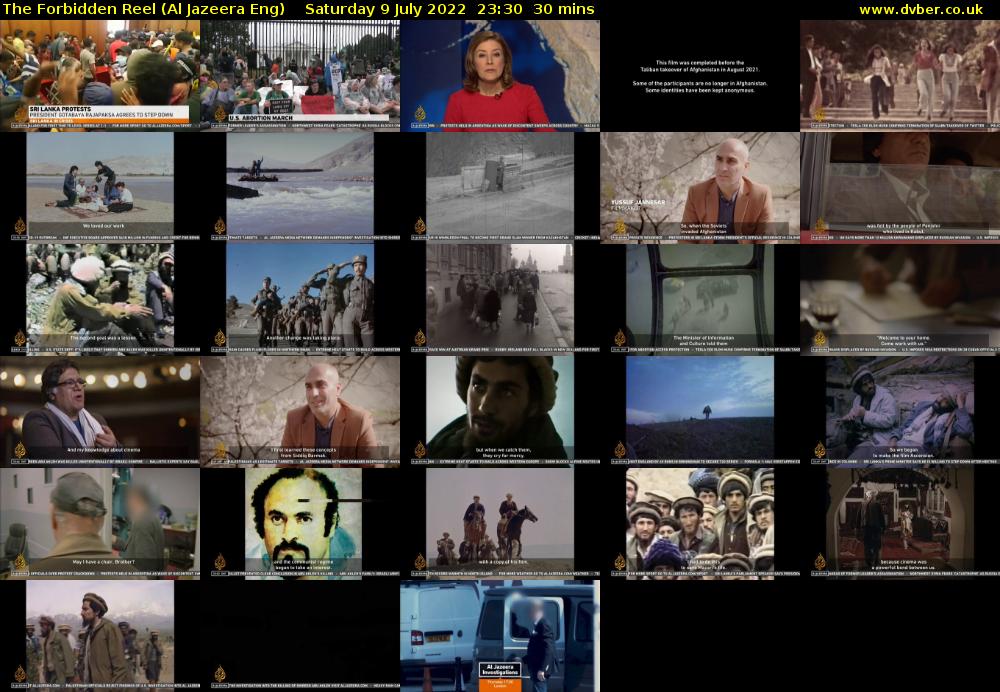Click the www.dvber.co.uk link
The image size is (1000, 692).
921,10
